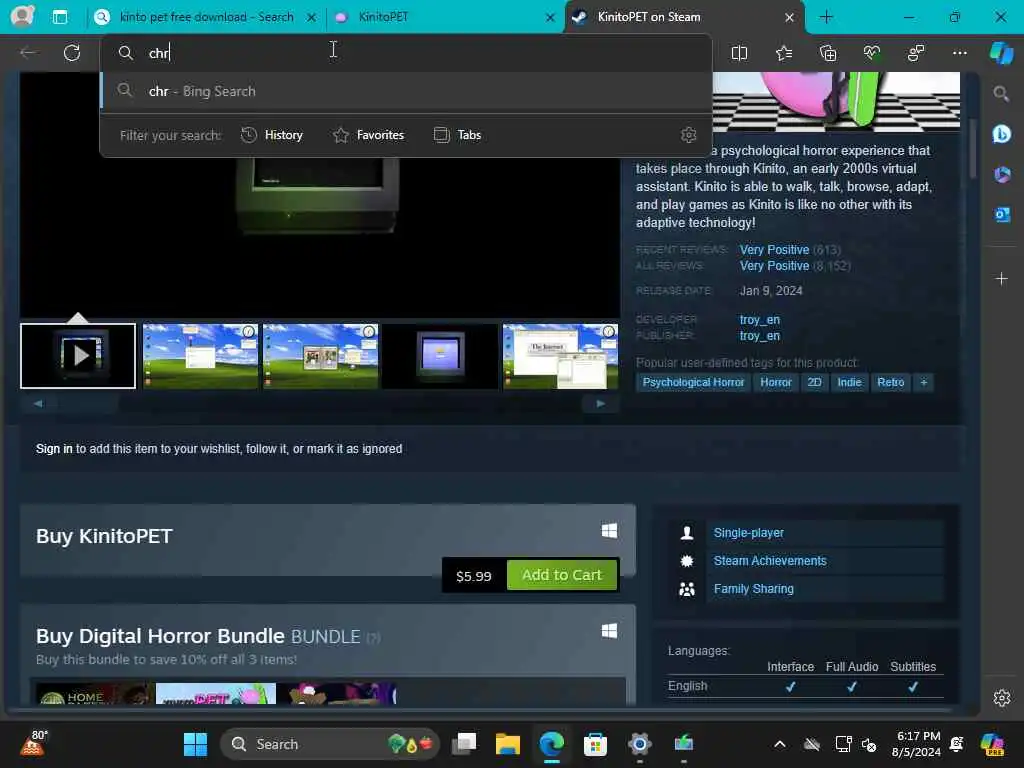This screenshot has height=768, width=1024.
Task: Open the weather widget showing 80°
Action: click(34, 743)
